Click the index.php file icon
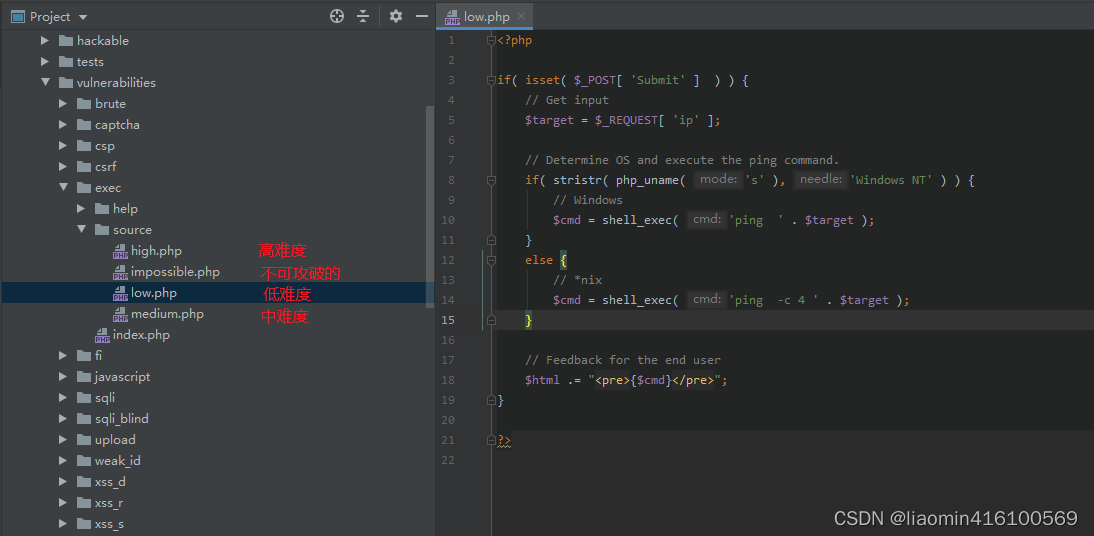1094x536 pixels. [x=102, y=335]
